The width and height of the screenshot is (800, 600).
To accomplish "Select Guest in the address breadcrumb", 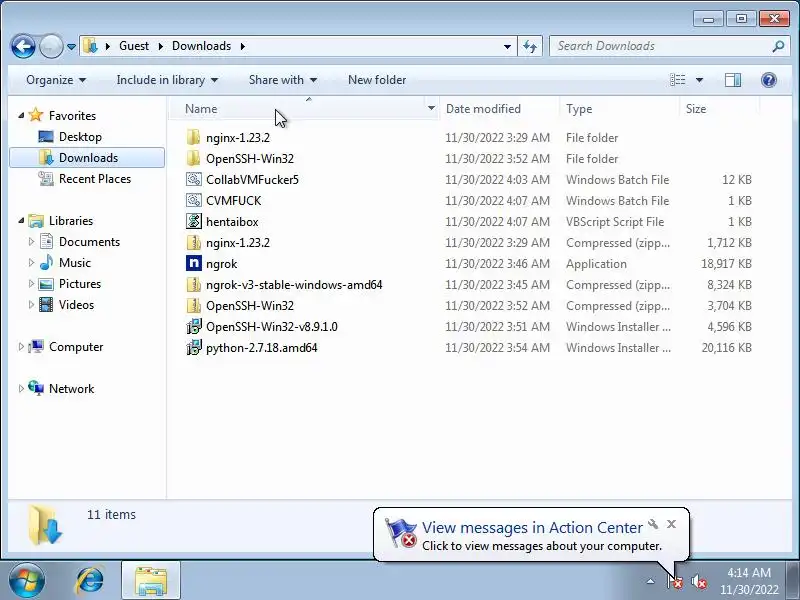I will click(134, 46).
